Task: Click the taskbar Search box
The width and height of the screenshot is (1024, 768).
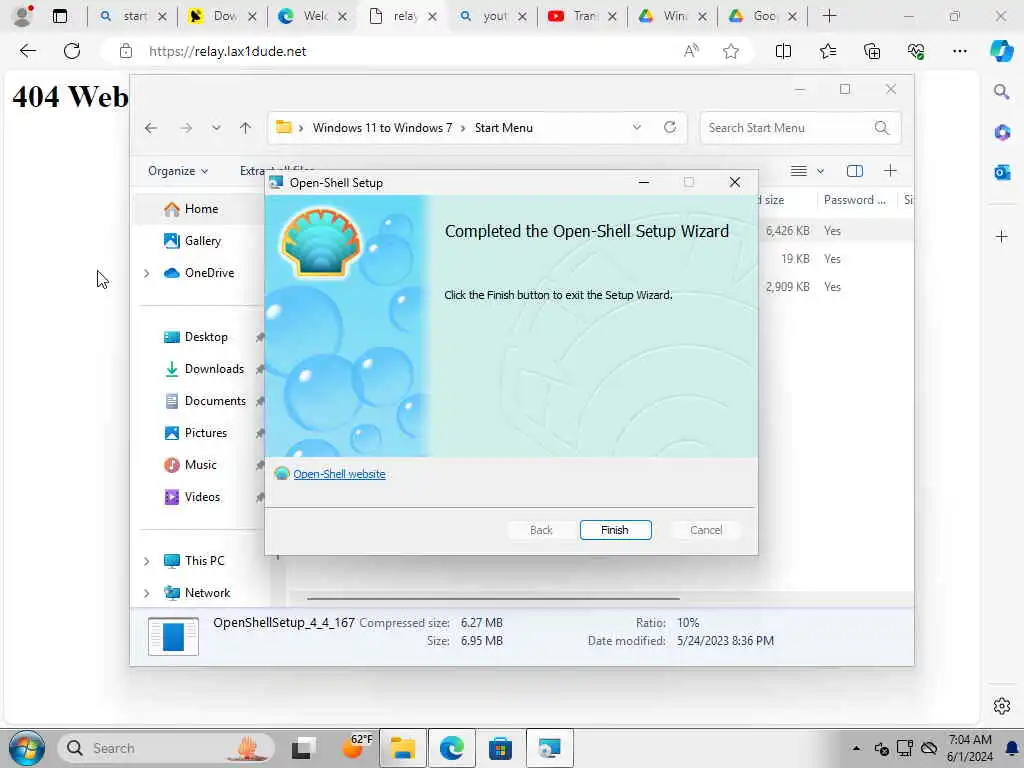Action: click(167, 748)
